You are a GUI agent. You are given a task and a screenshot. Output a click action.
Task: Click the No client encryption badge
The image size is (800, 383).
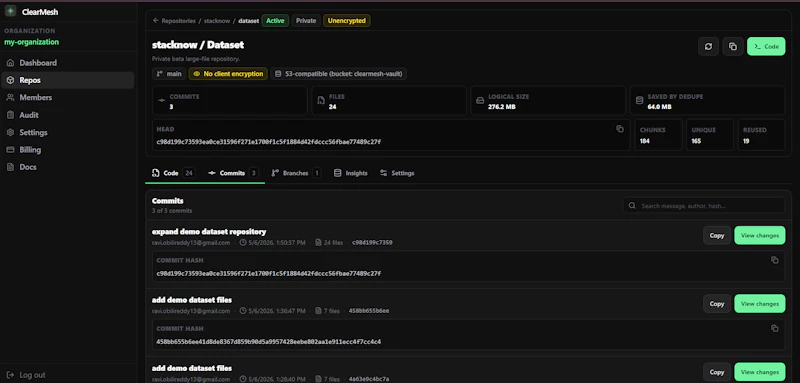229,74
